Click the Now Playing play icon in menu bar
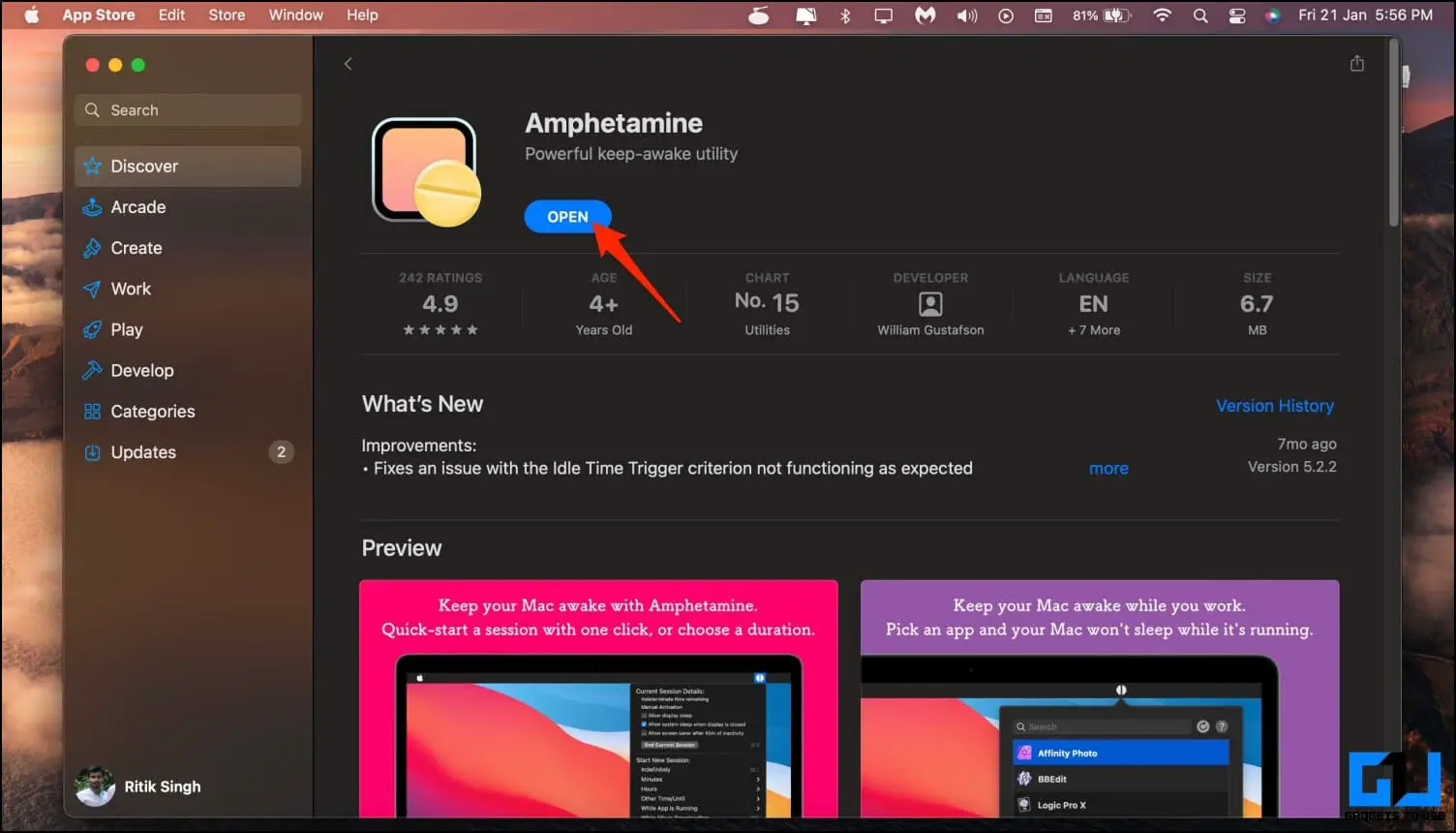Image resolution: width=1456 pixels, height=833 pixels. click(1006, 15)
